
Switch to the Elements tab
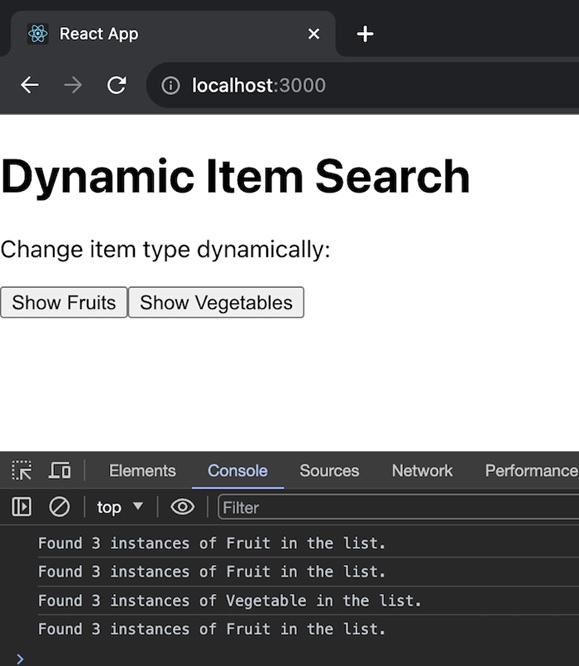pyautogui.click(x=142, y=471)
